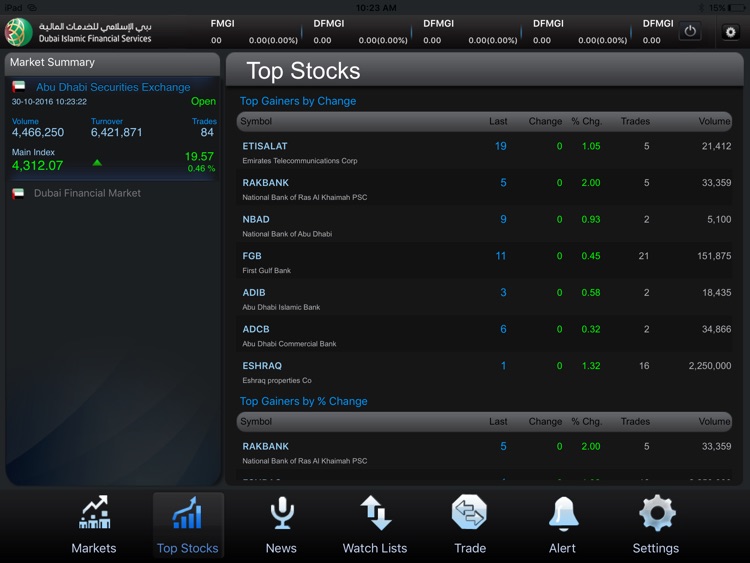This screenshot has width=750, height=563.
Task: Open the Trade tab
Action: (470, 525)
